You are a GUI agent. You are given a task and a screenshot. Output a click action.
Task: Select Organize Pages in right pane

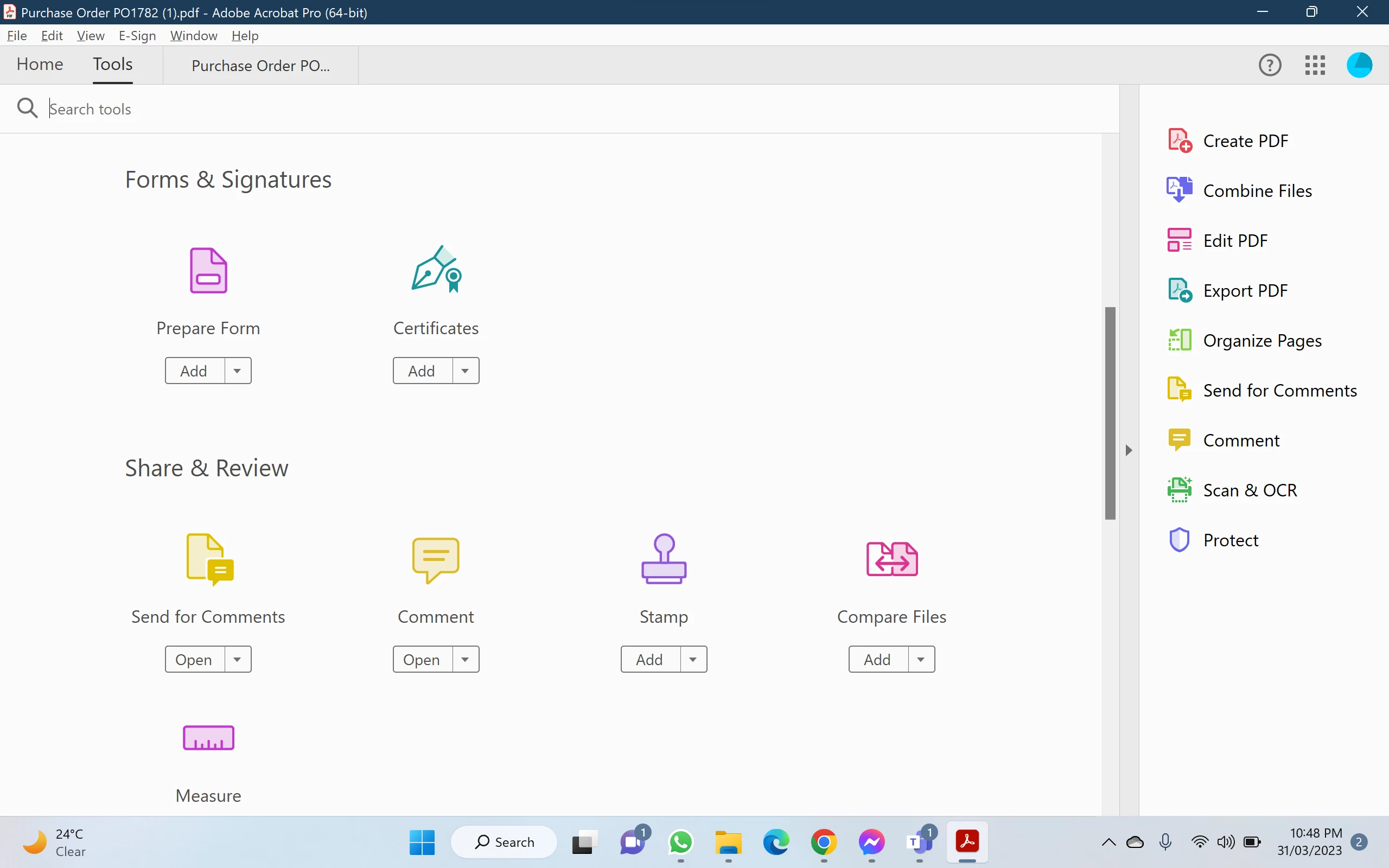pos(1261,341)
